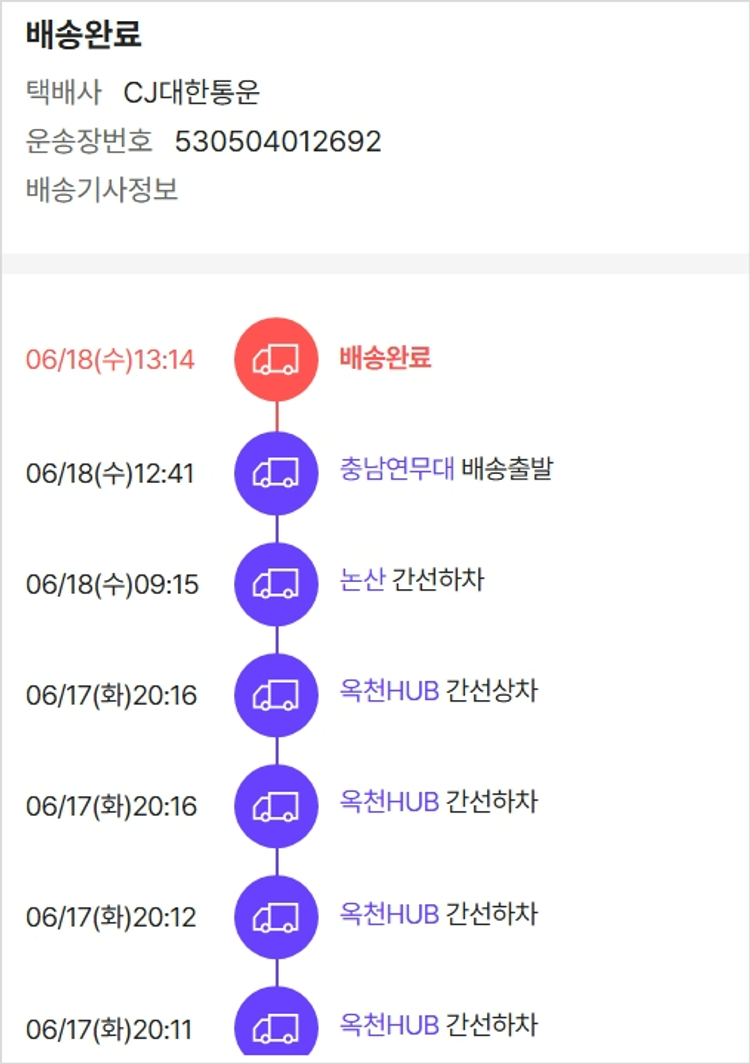Viewport: 750px width, 1064px height.
Task: Open the 충남연무대 location link
Action: (397, 469)
